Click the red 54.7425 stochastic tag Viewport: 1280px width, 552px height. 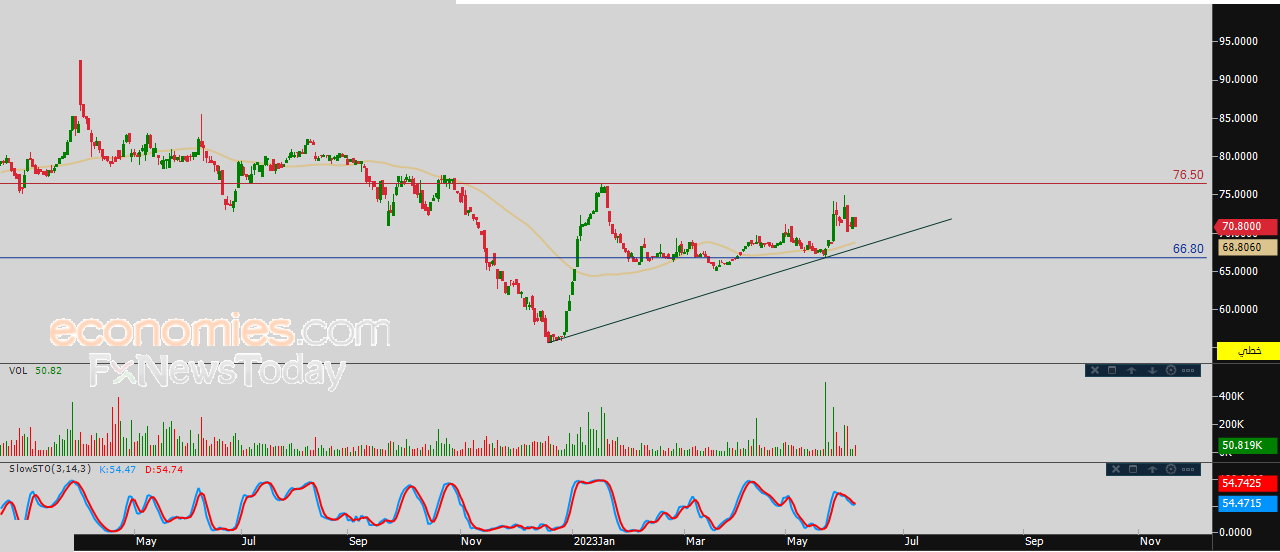tap(1248, 483)
